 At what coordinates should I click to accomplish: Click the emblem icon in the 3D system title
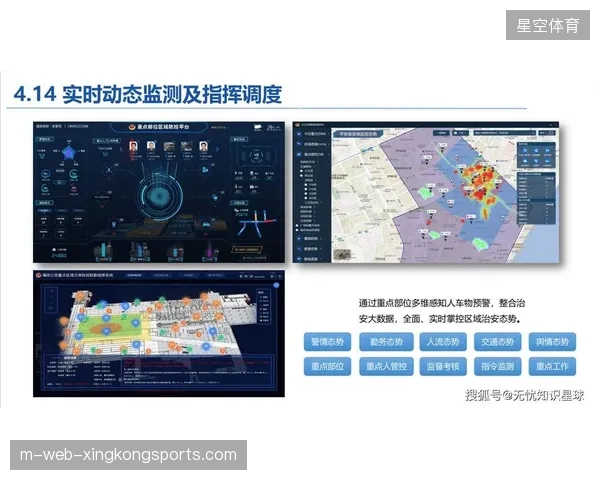coord(38,275)
